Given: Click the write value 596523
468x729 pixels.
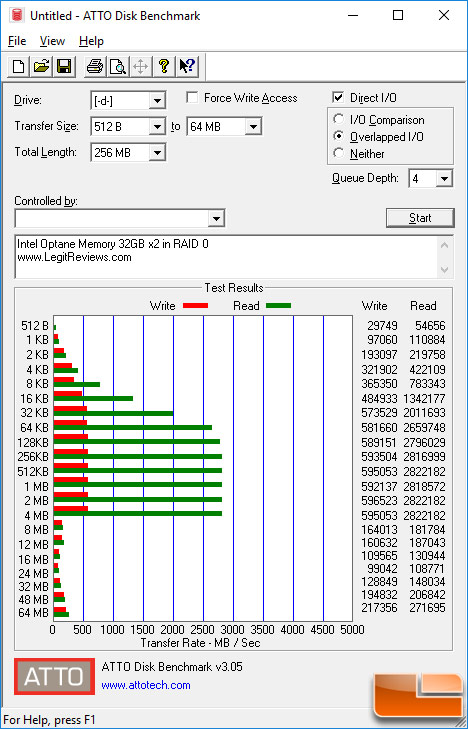Looking at the screenshot, I should pos(379,500).
